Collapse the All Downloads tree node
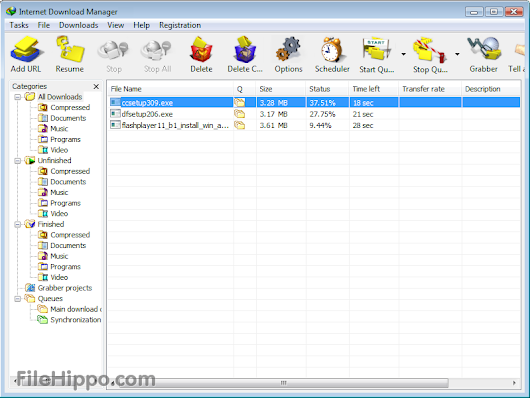The width and height of the screenshot is (530, 398). (x=18, y=97)
